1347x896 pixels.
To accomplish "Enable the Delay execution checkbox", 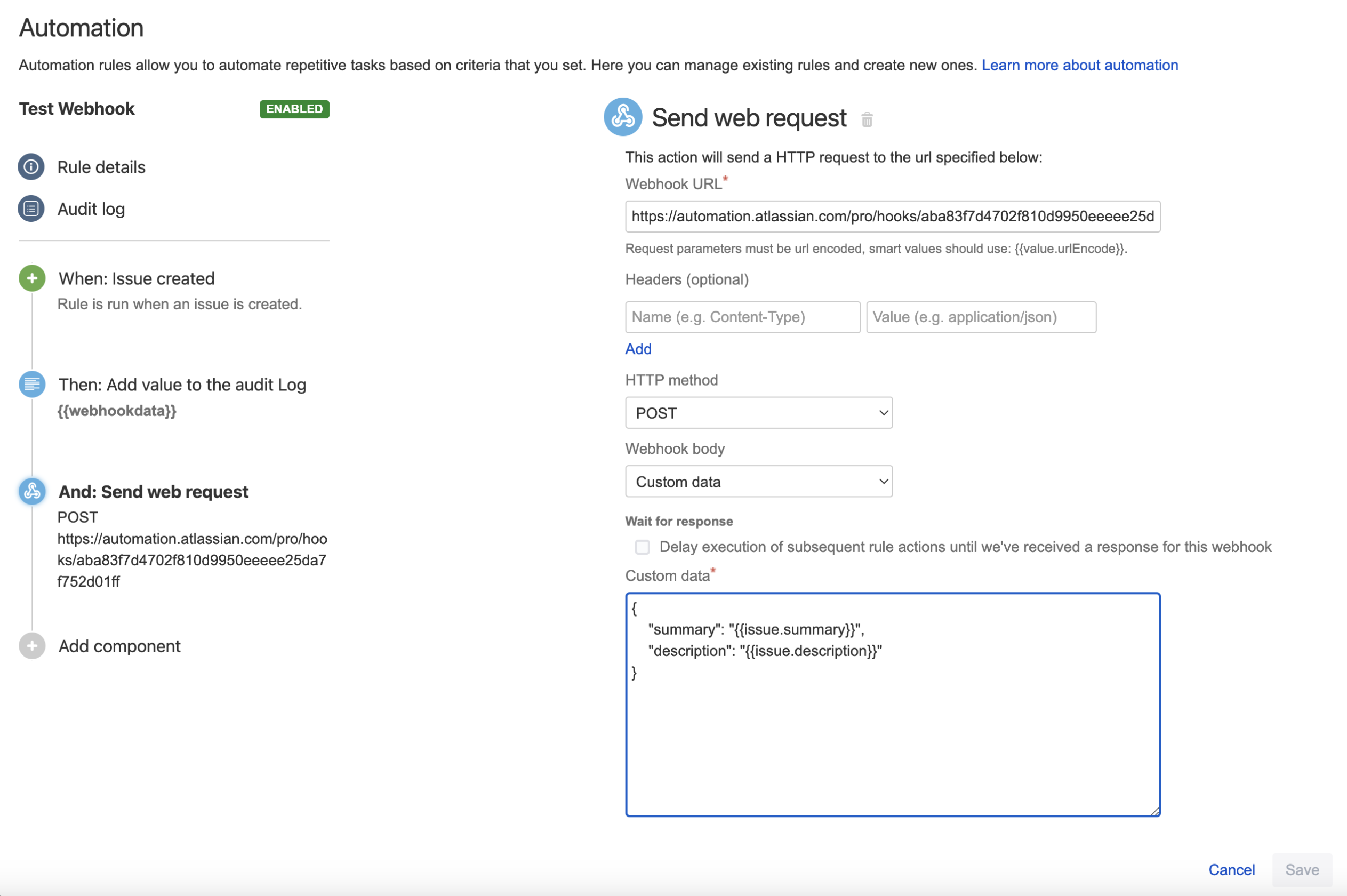I will (x=642, y=547).
